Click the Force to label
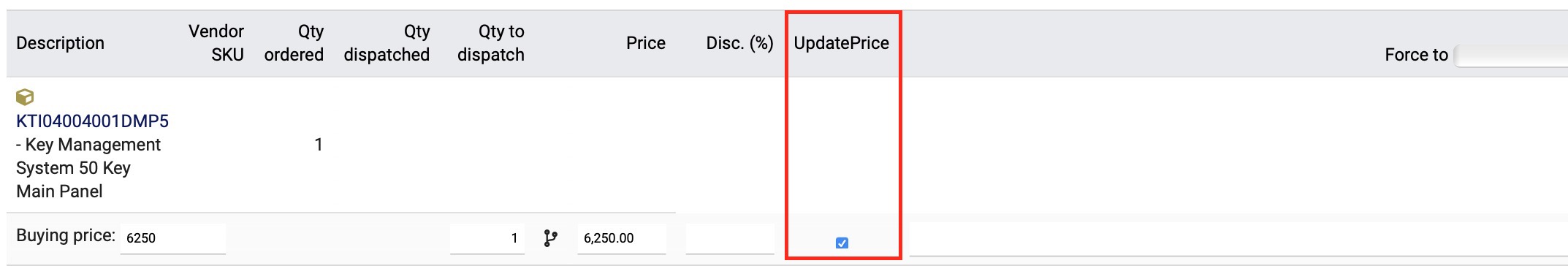Viewport: 1568px width, 266px height. pos(1416,55)
